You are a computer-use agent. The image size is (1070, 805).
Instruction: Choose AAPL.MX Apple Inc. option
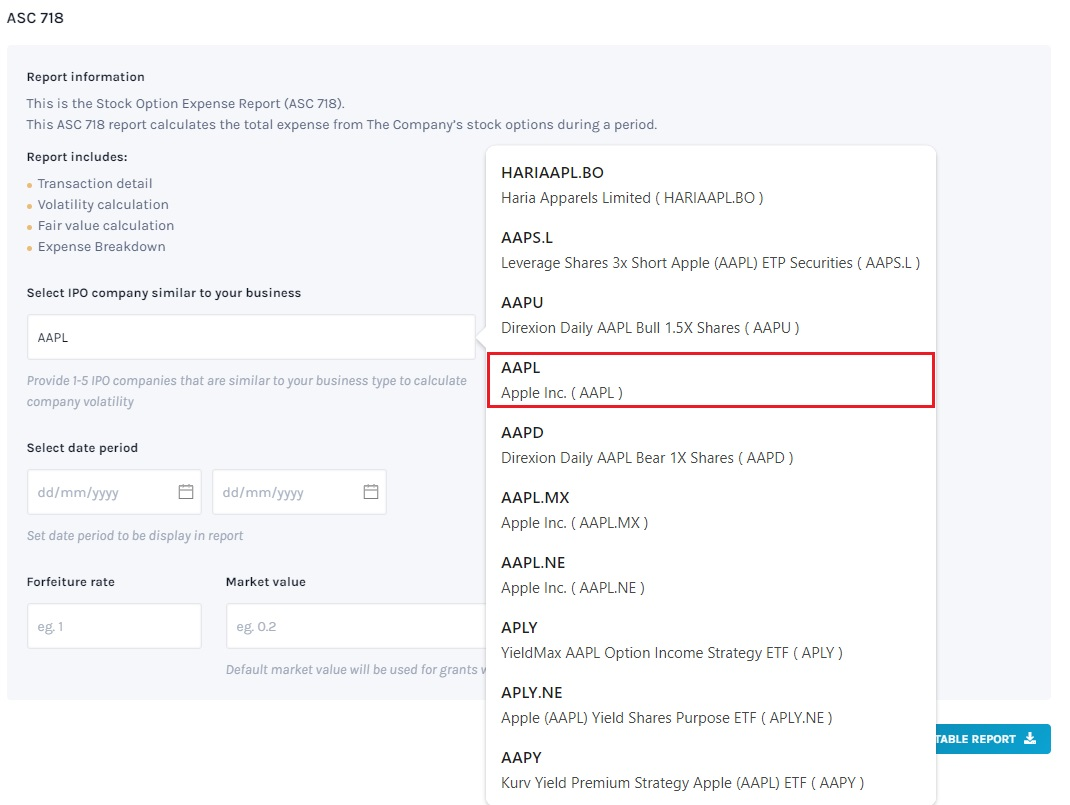pyautogui.click(x=710, y=510)
